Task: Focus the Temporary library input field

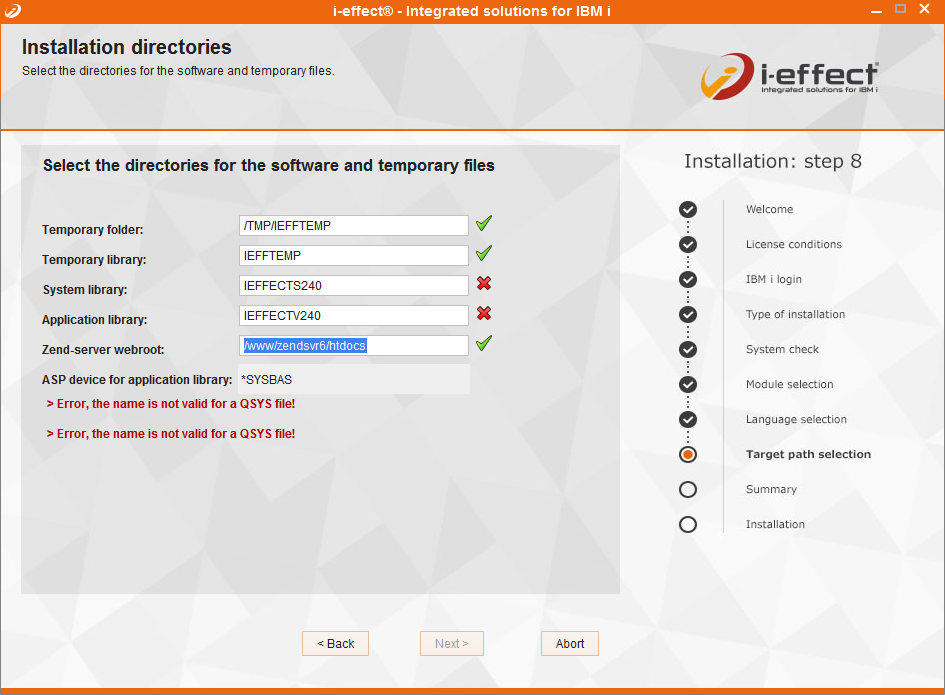Action: [x=354, y=256]
